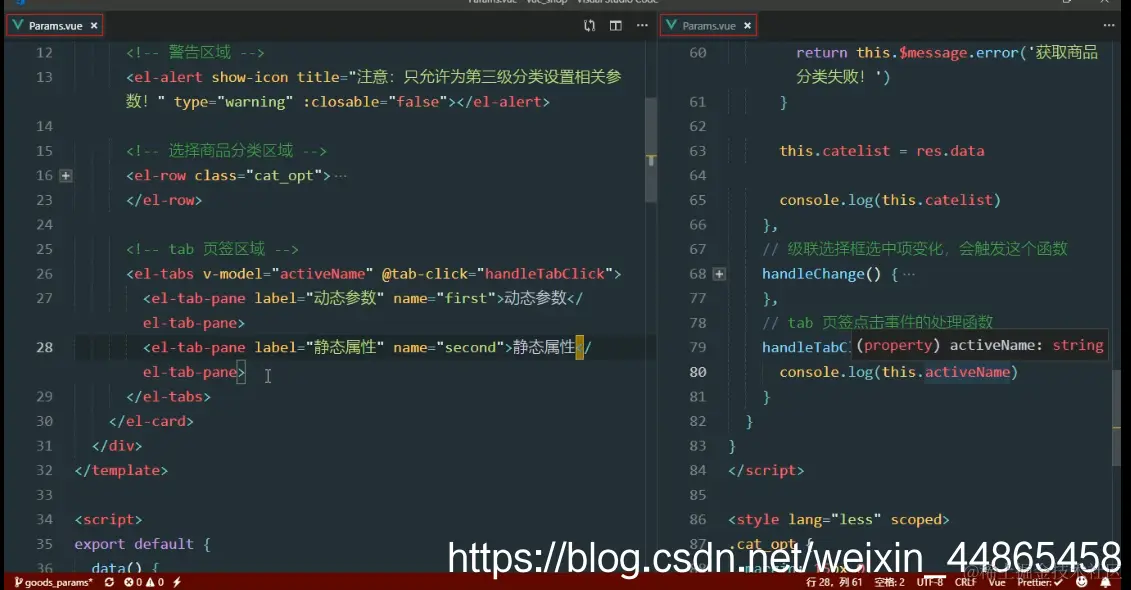The height and width of the screenshot is (590, 1131).
Task: Click name="second" attribute on line 28
Action: pos(449,348)
